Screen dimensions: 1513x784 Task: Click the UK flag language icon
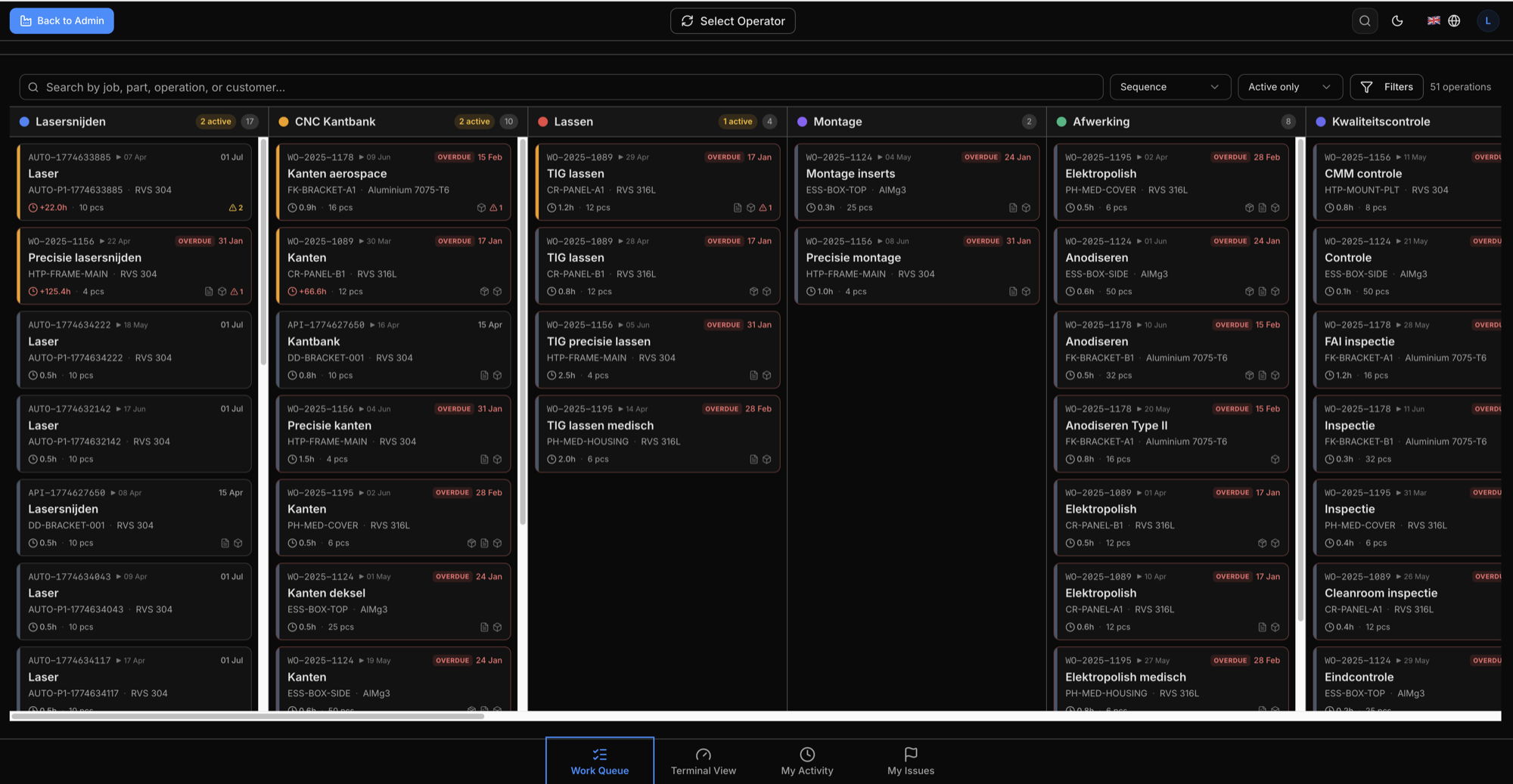[1434, 20]
